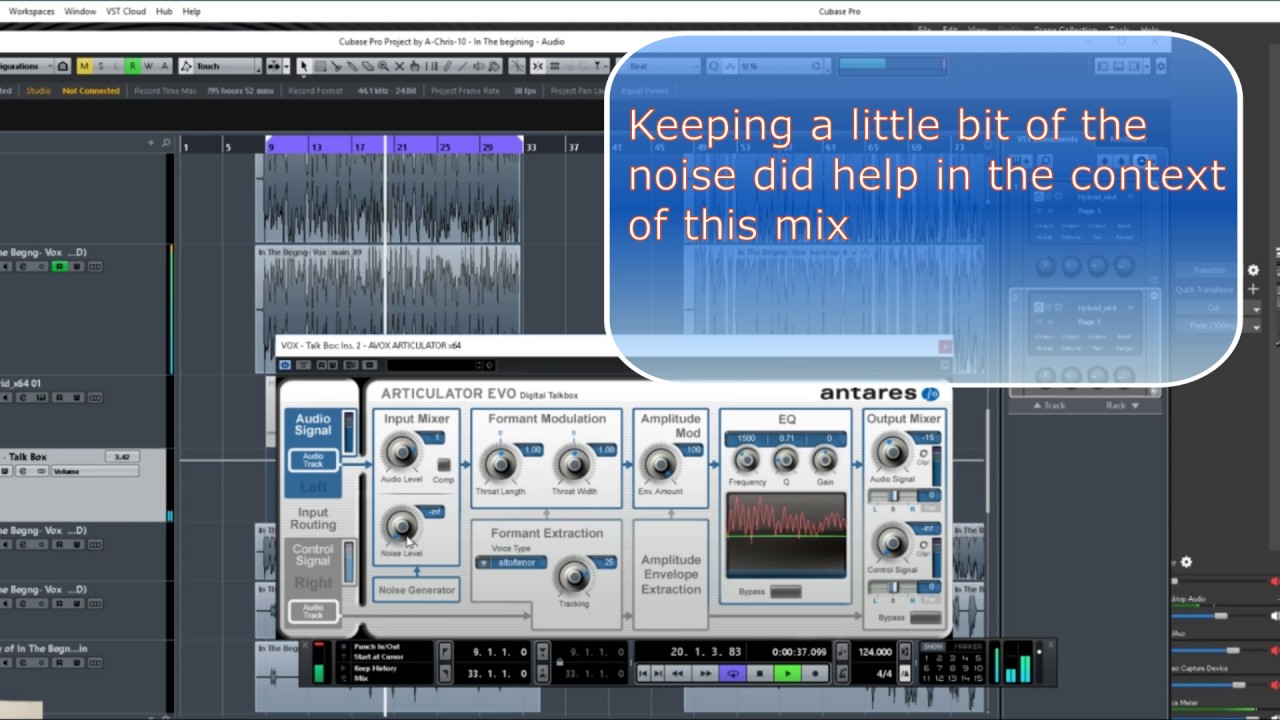Select the Play speaker tool

point(479,66)
